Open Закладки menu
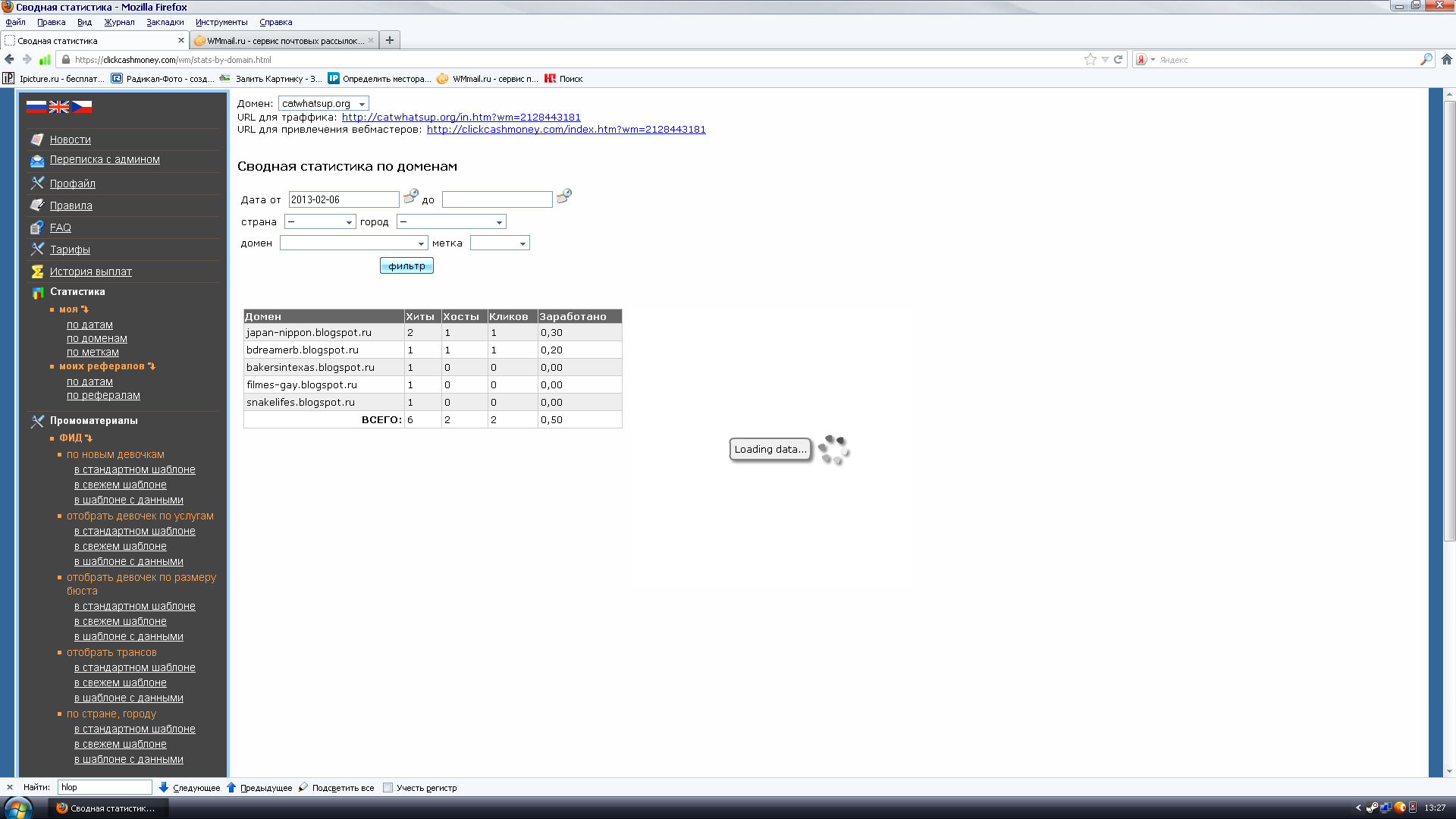 coord(165,22)
